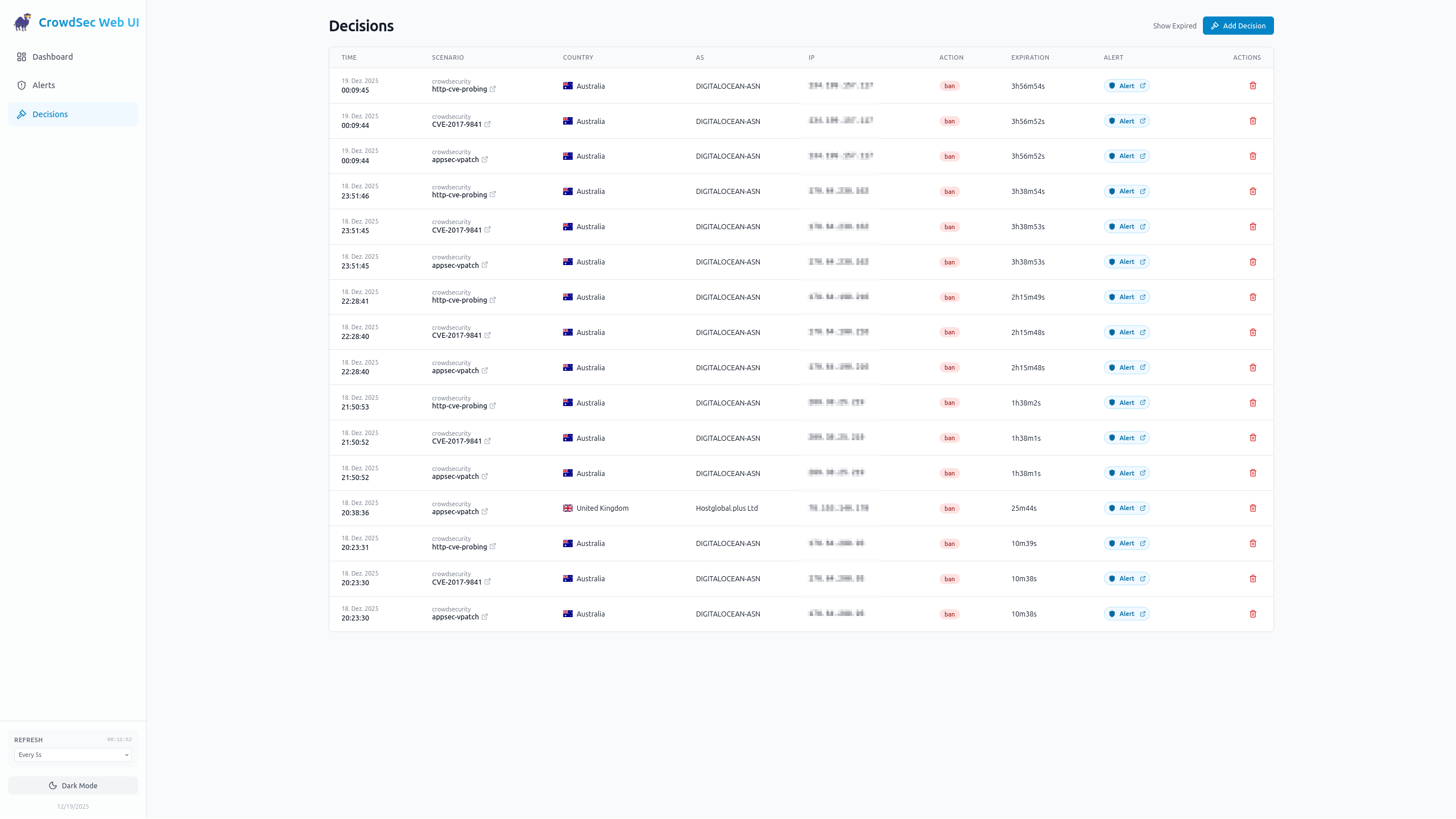
Task: Open Alert link for Hostglobal.plus Ltd row
Action: tap(1126, 508)
